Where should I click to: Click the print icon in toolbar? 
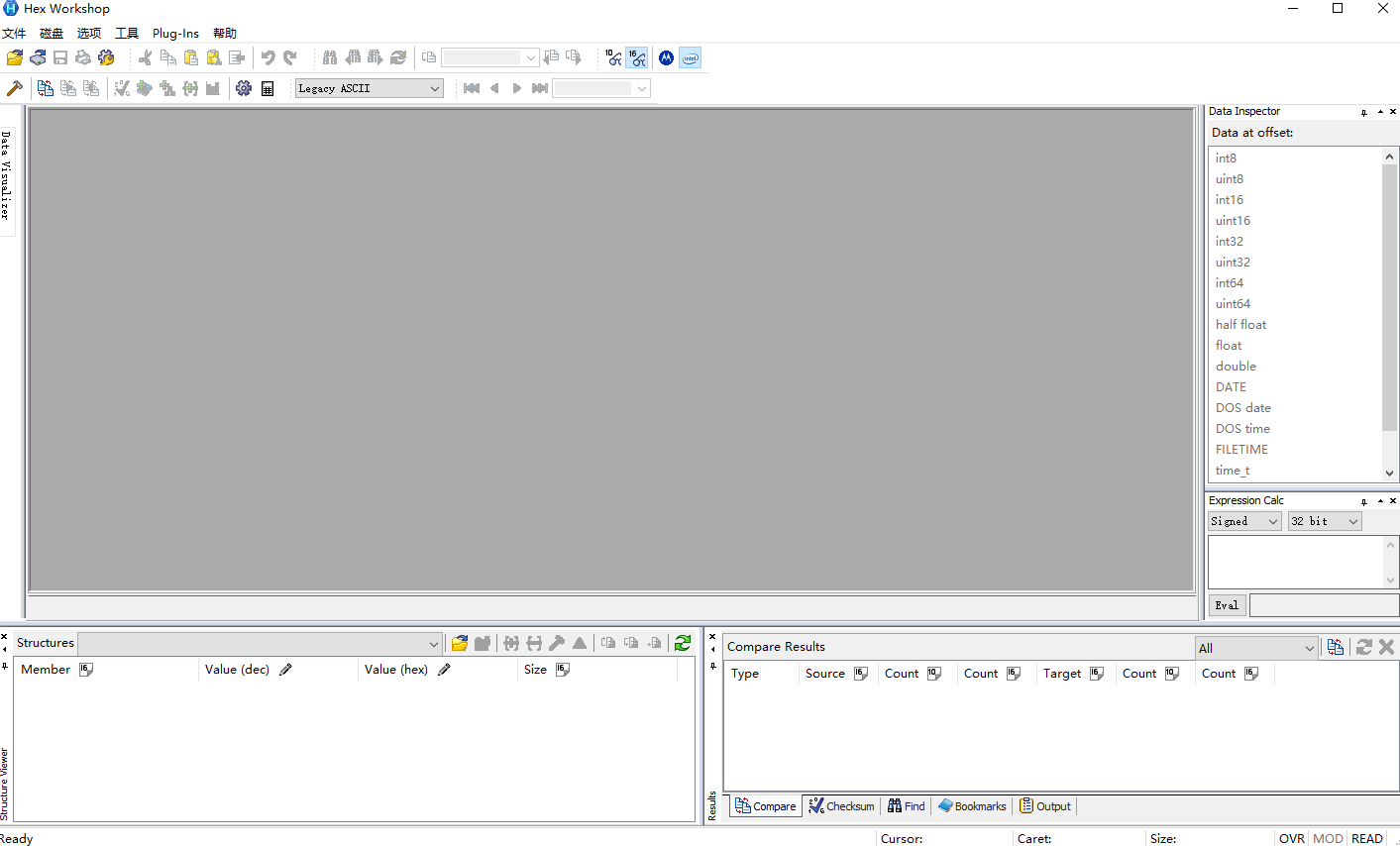(83, 58)
